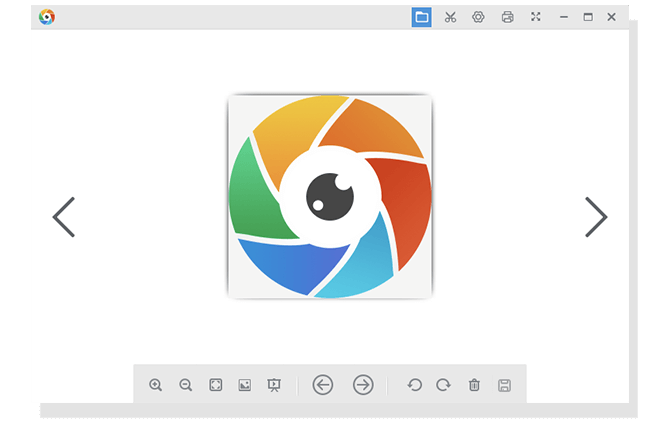
Task: Save the image with the floppy disk icon
Action: (x=504, y=385)
